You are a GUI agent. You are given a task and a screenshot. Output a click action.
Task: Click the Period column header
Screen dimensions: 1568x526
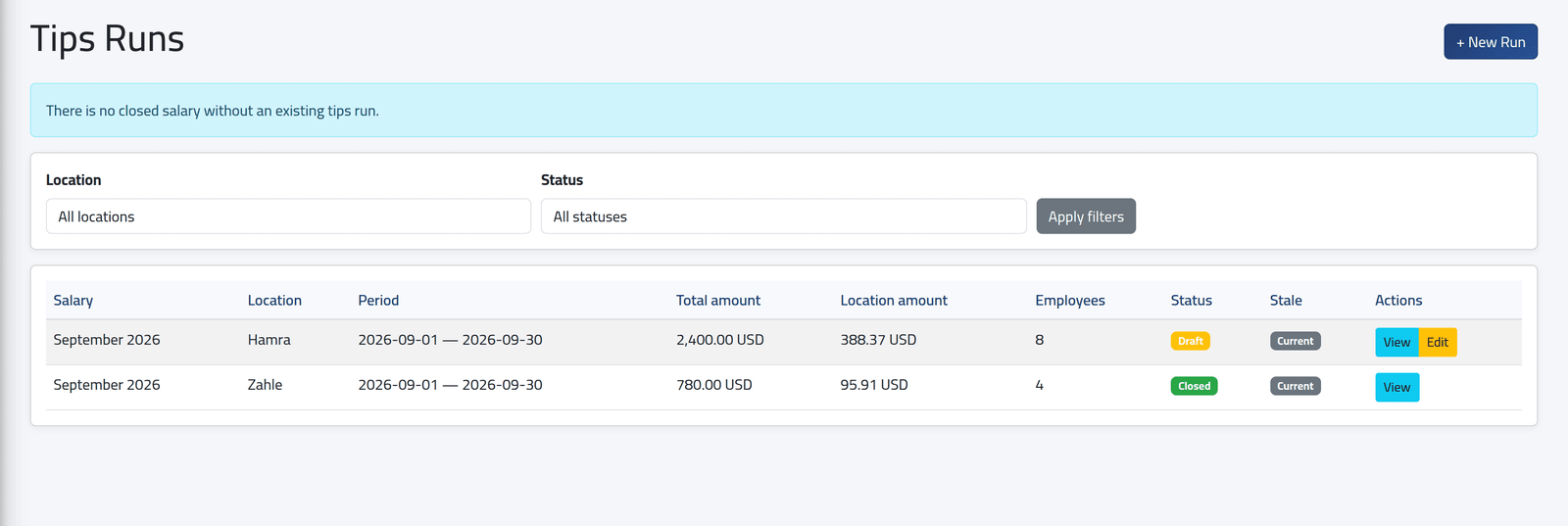[378, 301]
